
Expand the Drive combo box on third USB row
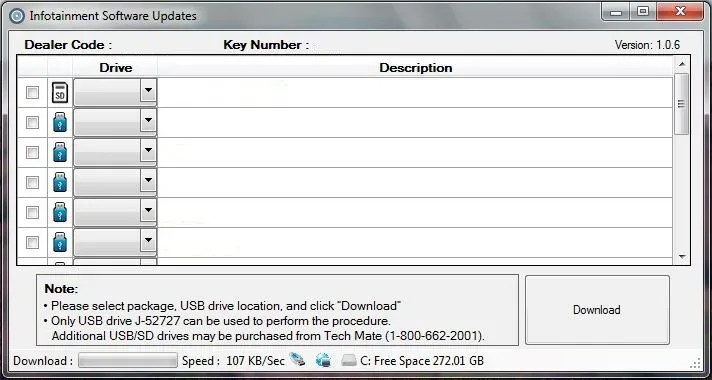coord(148,180)
